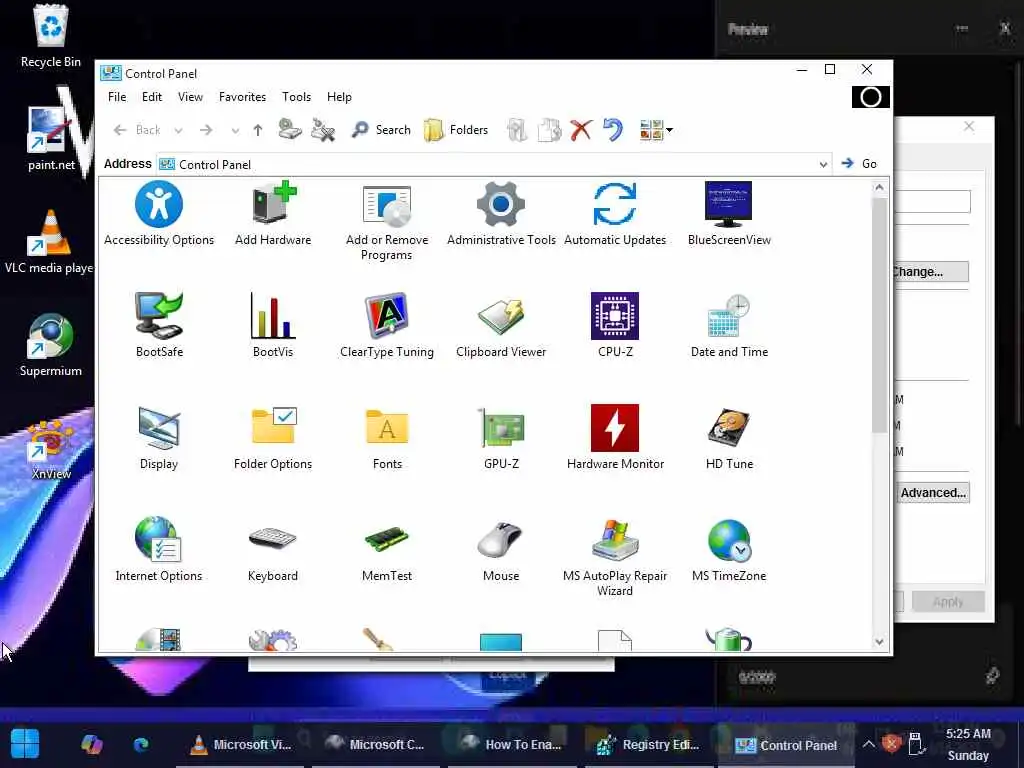
Task: Open Add or Remove Programs
Action: point(387,221)
